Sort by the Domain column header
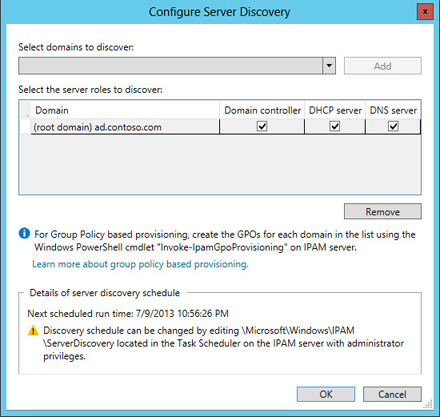The image size is (440, 417). click(x=125, y=110)
